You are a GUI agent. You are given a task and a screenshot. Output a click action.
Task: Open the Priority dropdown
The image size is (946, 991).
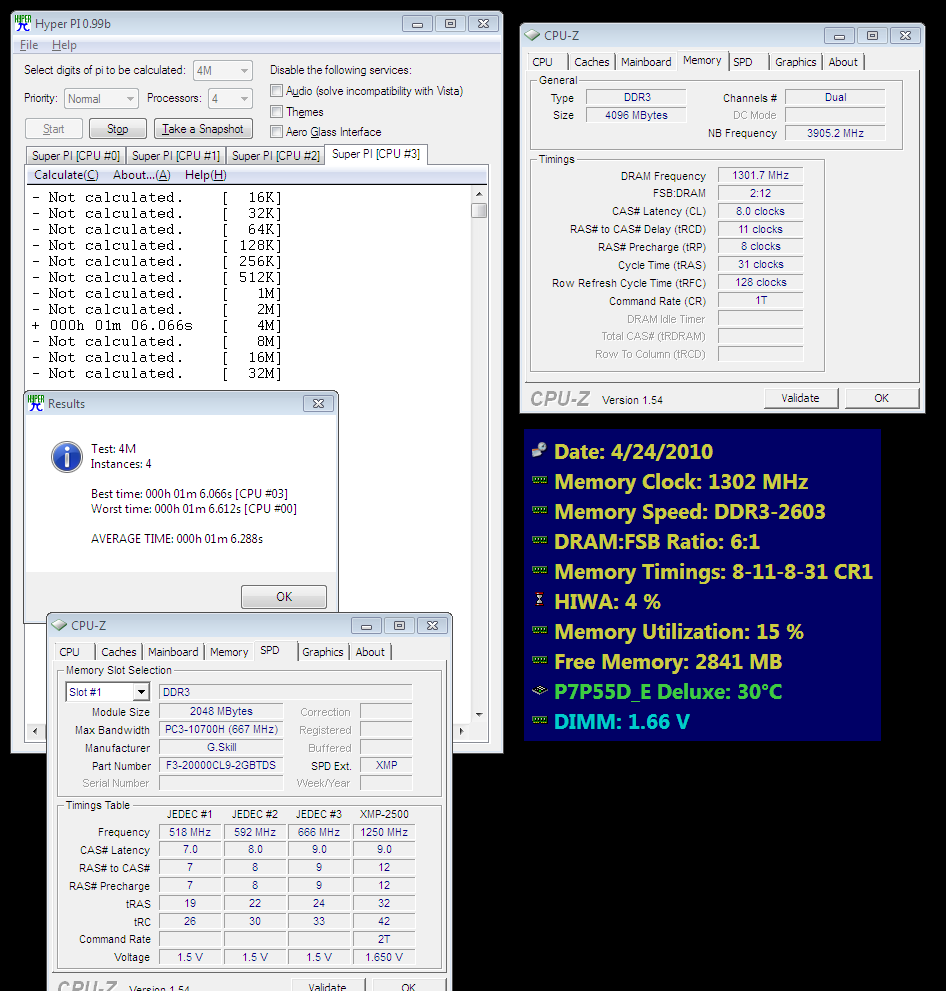[101, 99]
